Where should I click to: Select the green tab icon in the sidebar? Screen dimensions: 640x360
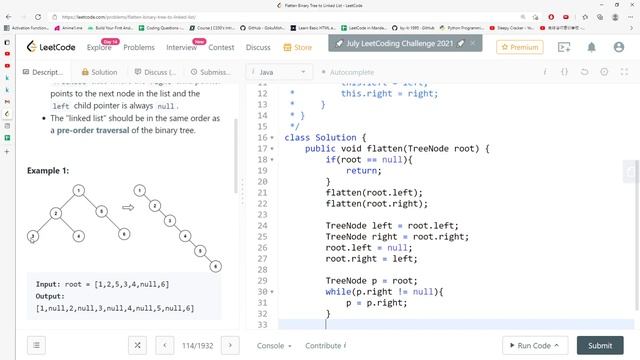click(x=7, y=138)
